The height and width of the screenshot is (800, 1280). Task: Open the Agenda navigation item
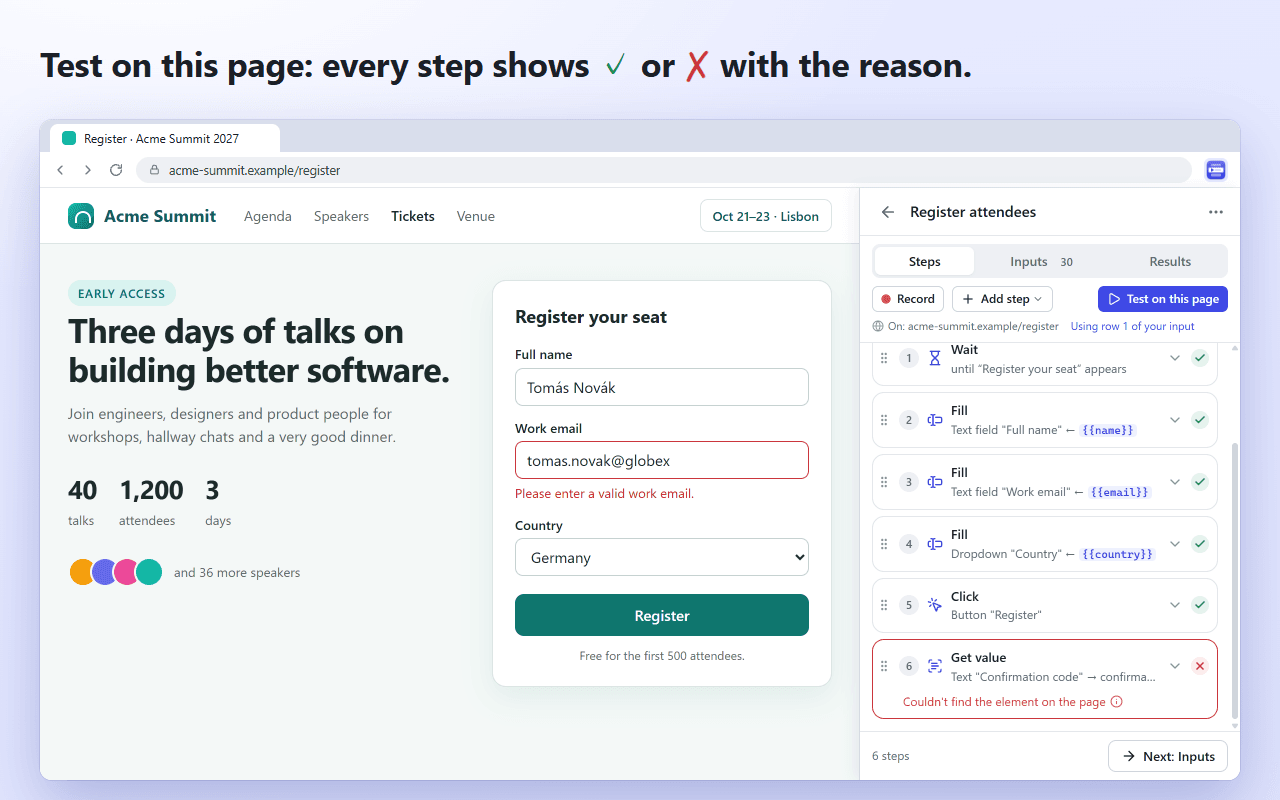tap(268, 216)
